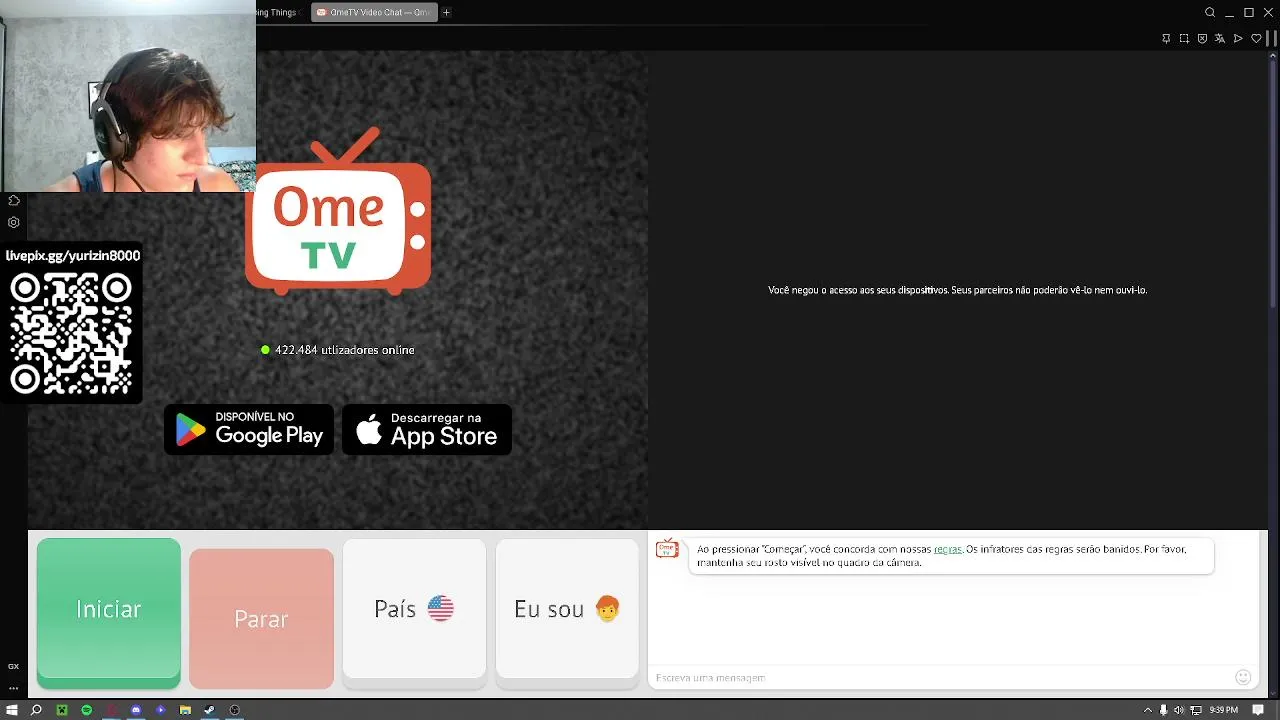Click the 9:39 PM clock

click(x=1224, y=710)
